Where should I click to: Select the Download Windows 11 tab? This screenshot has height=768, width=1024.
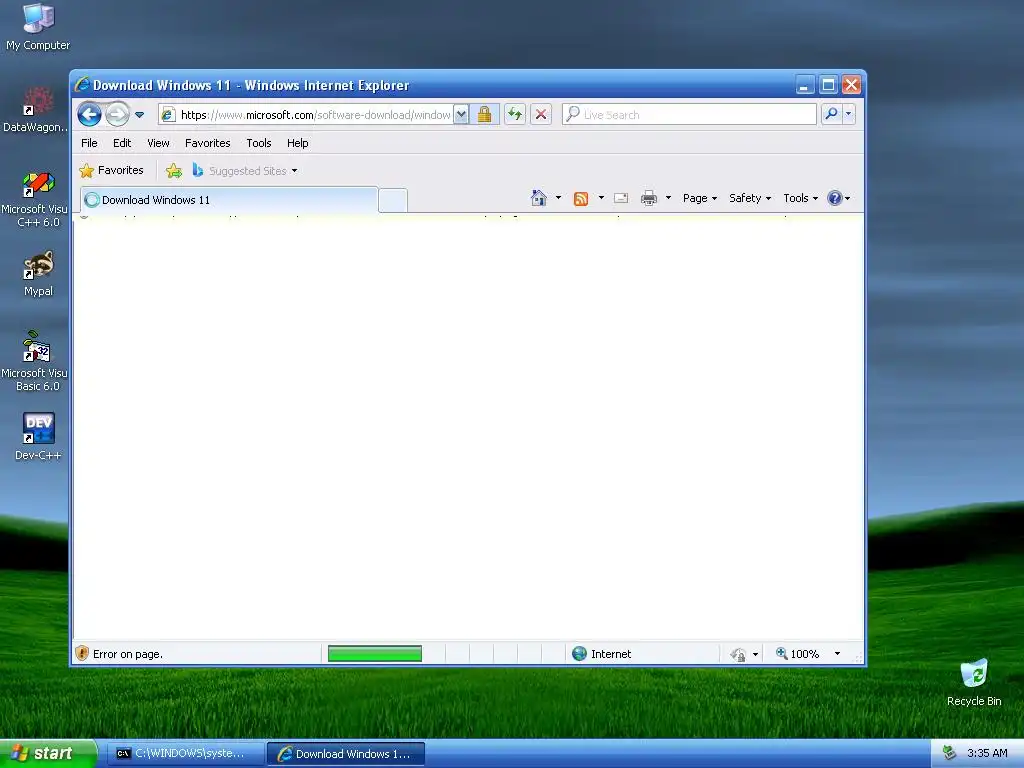tap(229, 200)
